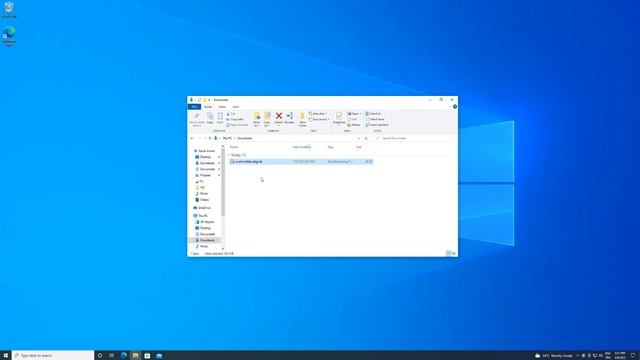Screen dimensions: 640x360
Task: Open the address bar history dropdown
Action: [359, 138]
